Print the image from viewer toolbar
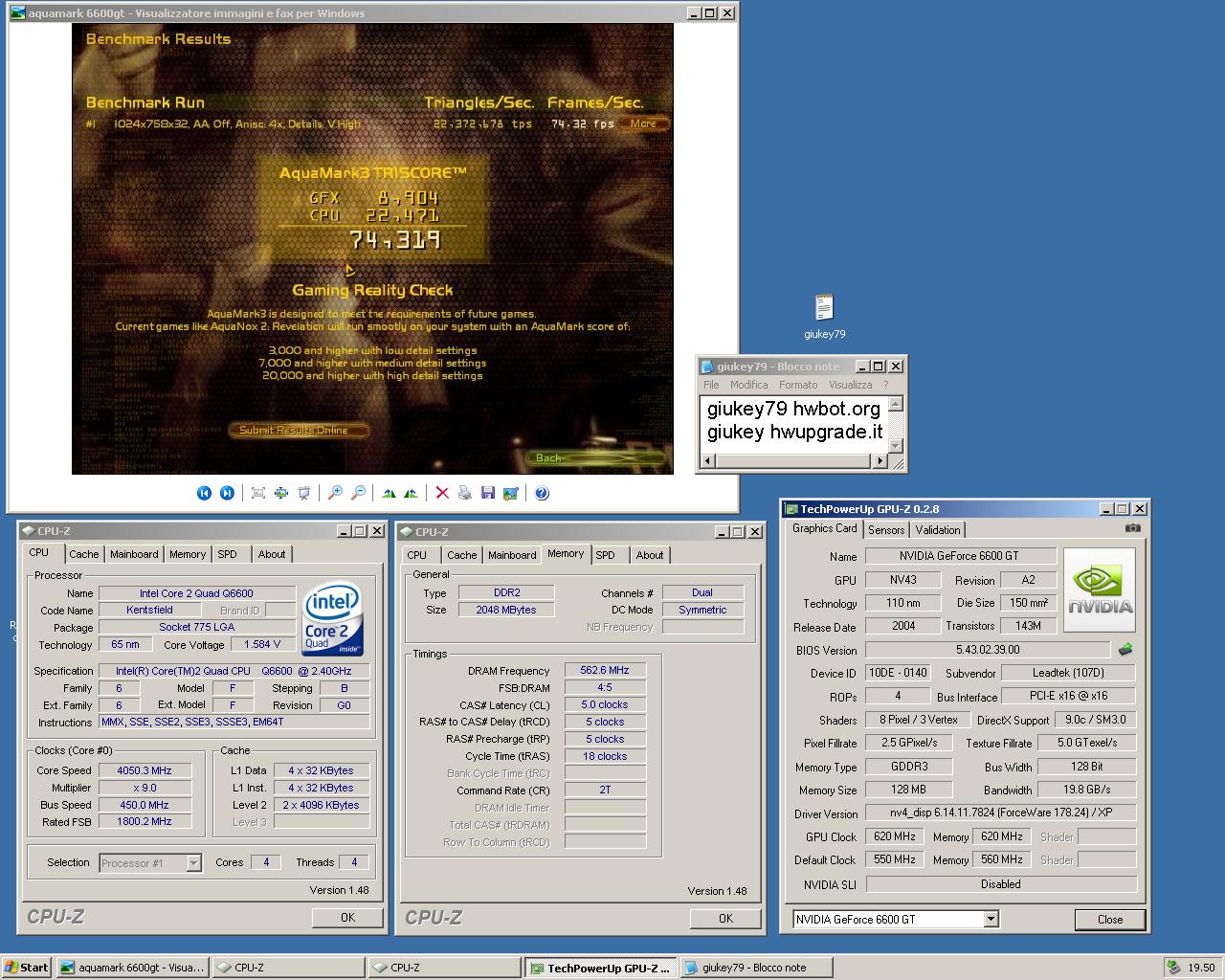1225x980 pixels. (465, 493)
